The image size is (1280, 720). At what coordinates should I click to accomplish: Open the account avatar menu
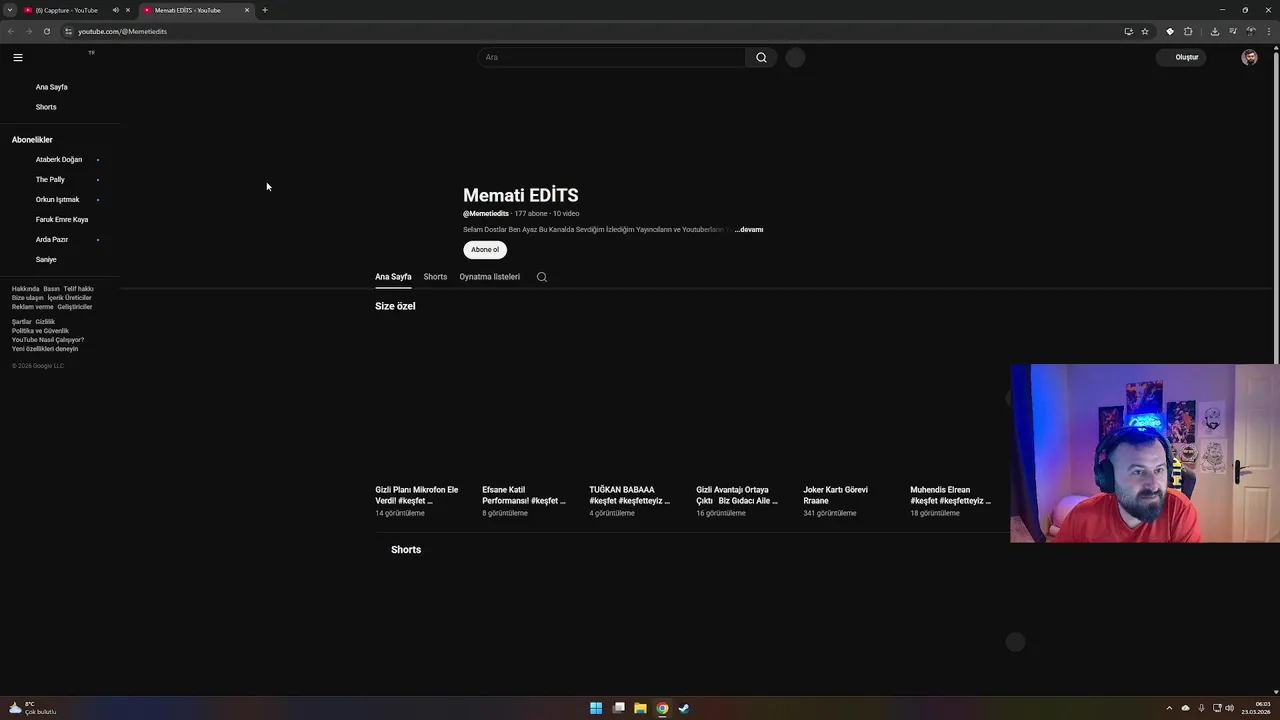(x=1249, y=57)
